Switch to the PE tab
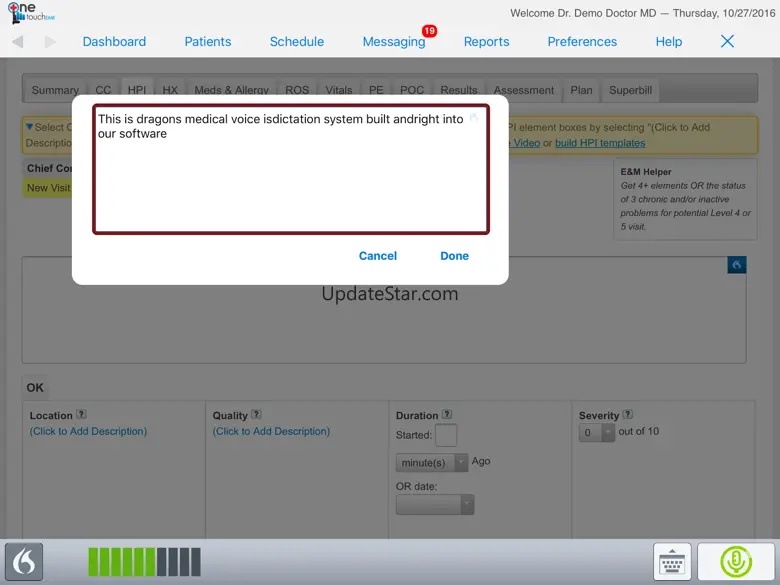Viewport: 780px width, 585px height. (376, 90)
